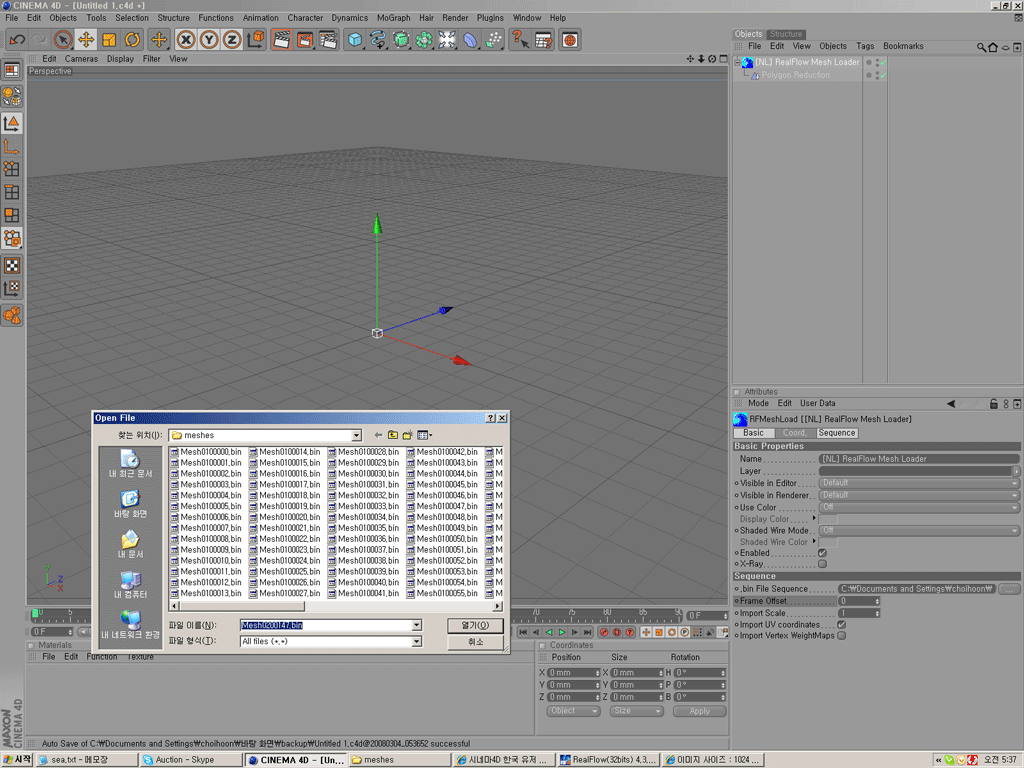1024x768 pixels.
Task: Uncheck Import UV coordinates
Action: [x=842, y=625]
